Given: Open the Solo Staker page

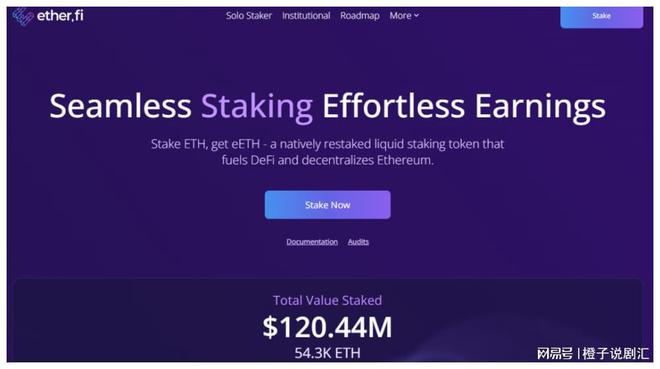Looking at the screenshot, I should pos(248,16).
